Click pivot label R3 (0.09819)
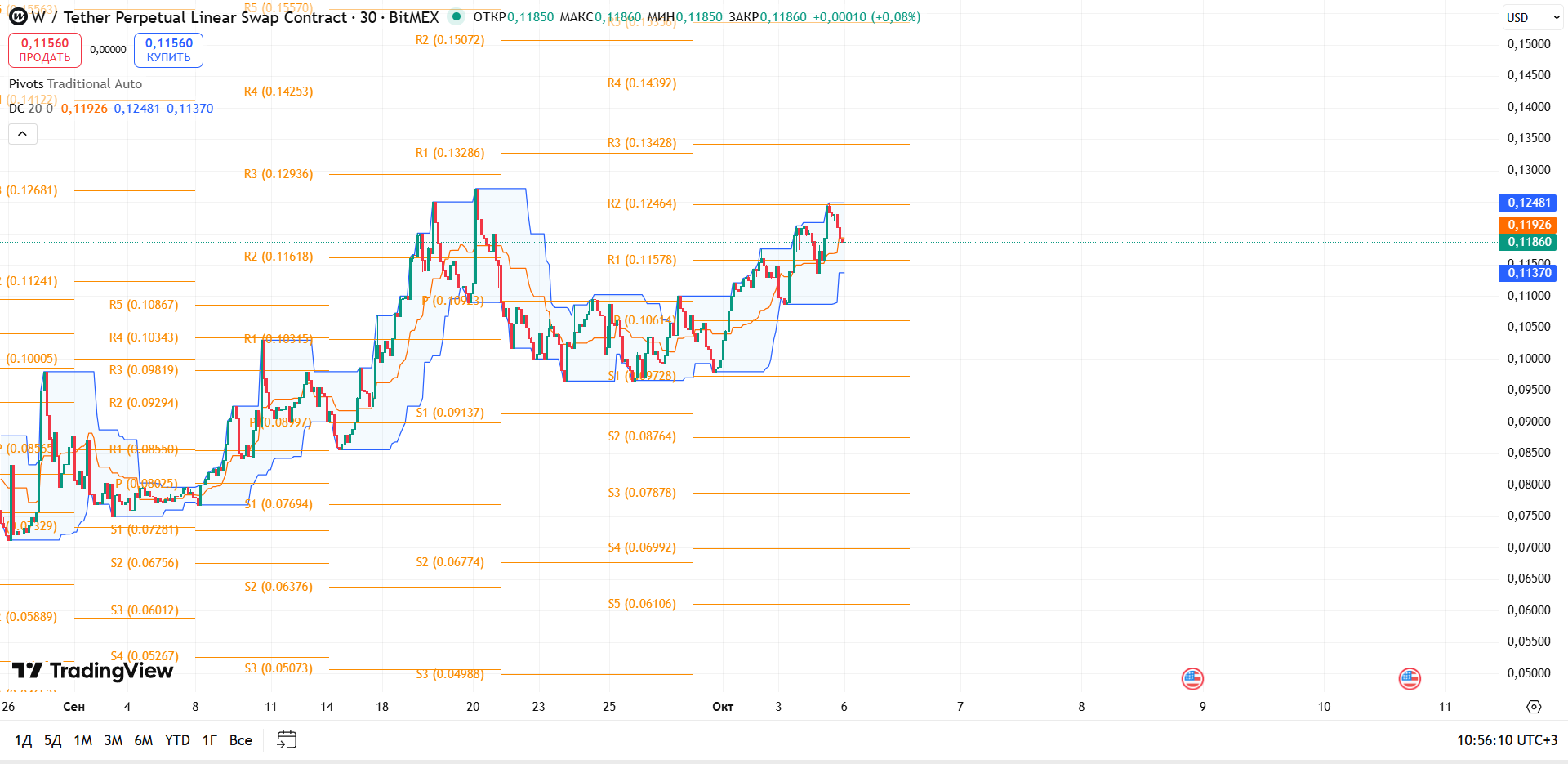The width and height of the screenshot is (1568, 764). coord(144,370)
